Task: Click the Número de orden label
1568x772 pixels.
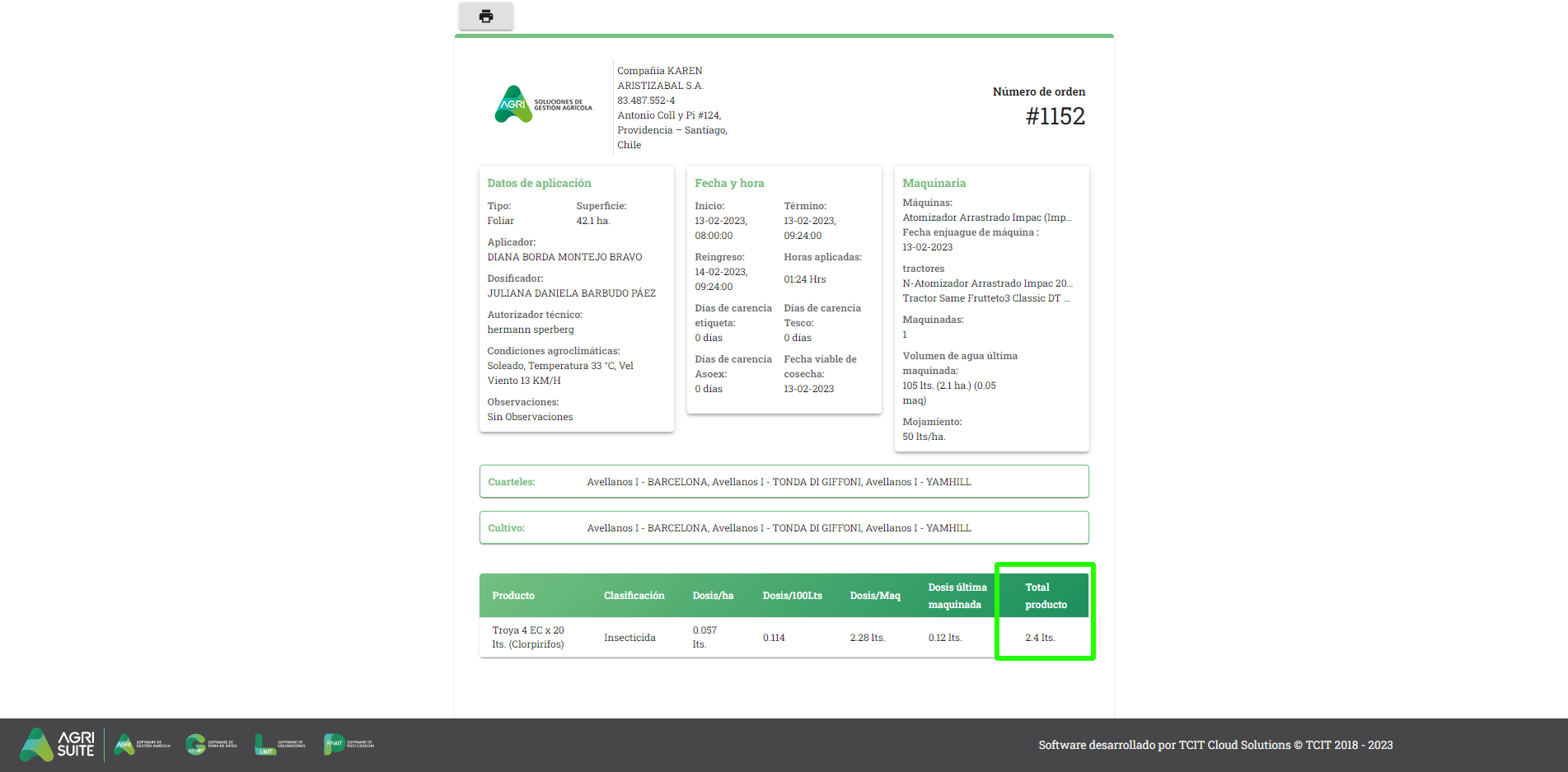Action: pyautogui.click(x=1039, y=91)
